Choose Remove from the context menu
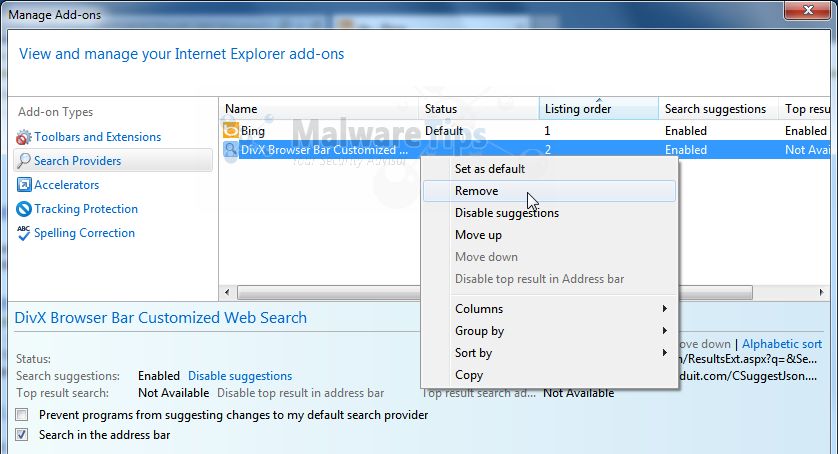 pos(549,191)
